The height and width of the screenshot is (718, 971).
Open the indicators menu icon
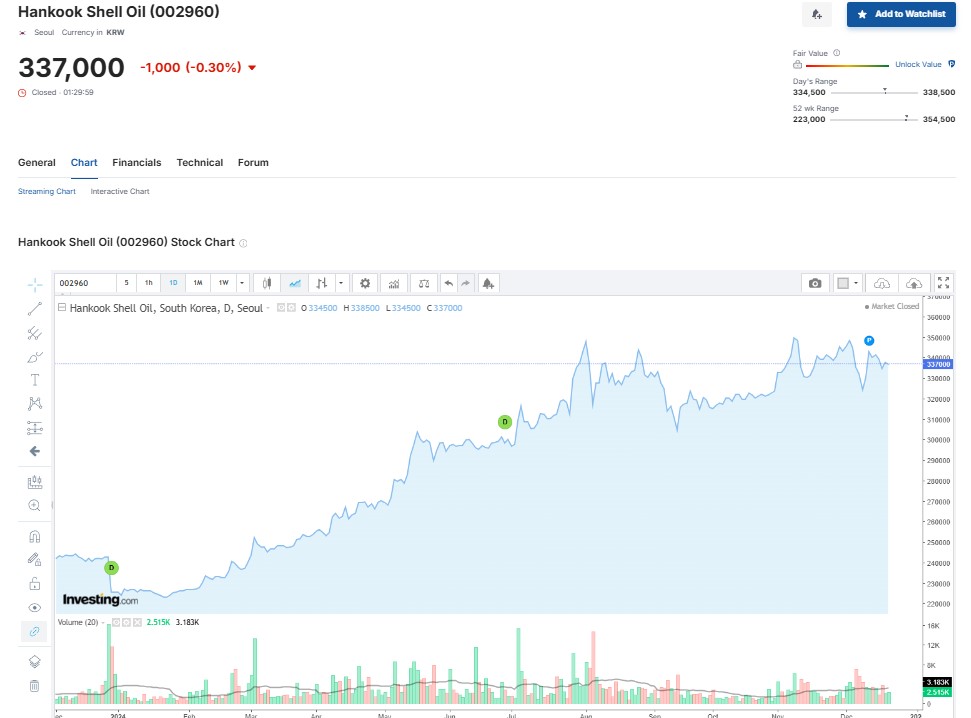tap(394, 283)
